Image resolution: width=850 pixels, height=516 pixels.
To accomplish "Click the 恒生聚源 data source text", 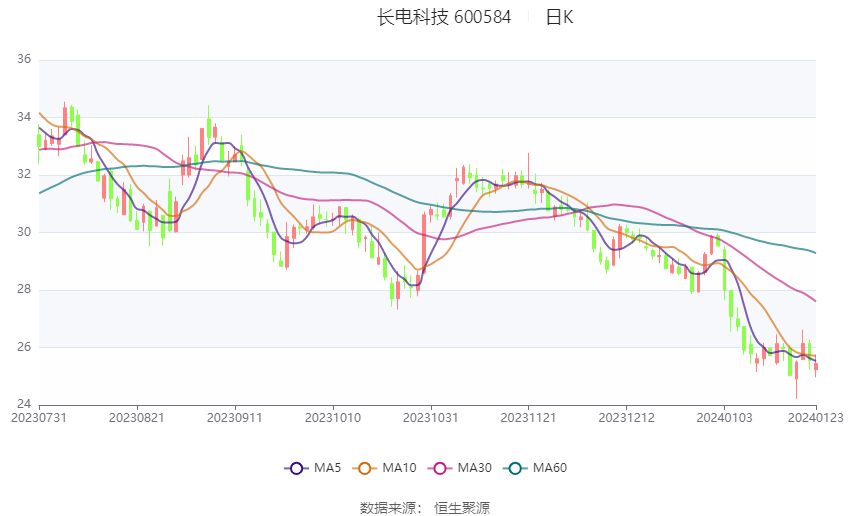I will point(462,508).
